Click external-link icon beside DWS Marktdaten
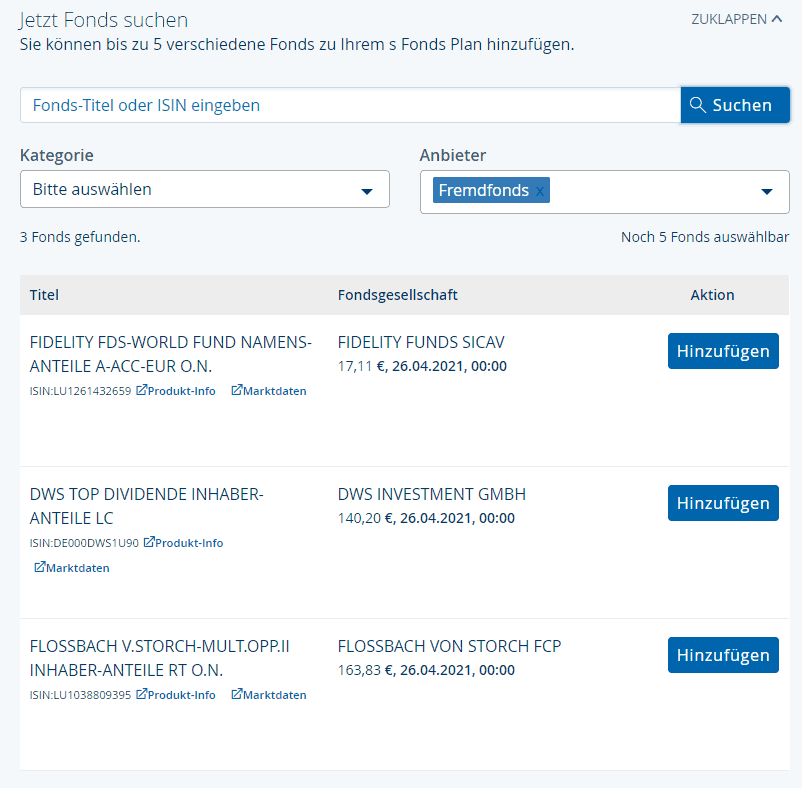This screenshot has height=788, width=802. pos(39,567)
